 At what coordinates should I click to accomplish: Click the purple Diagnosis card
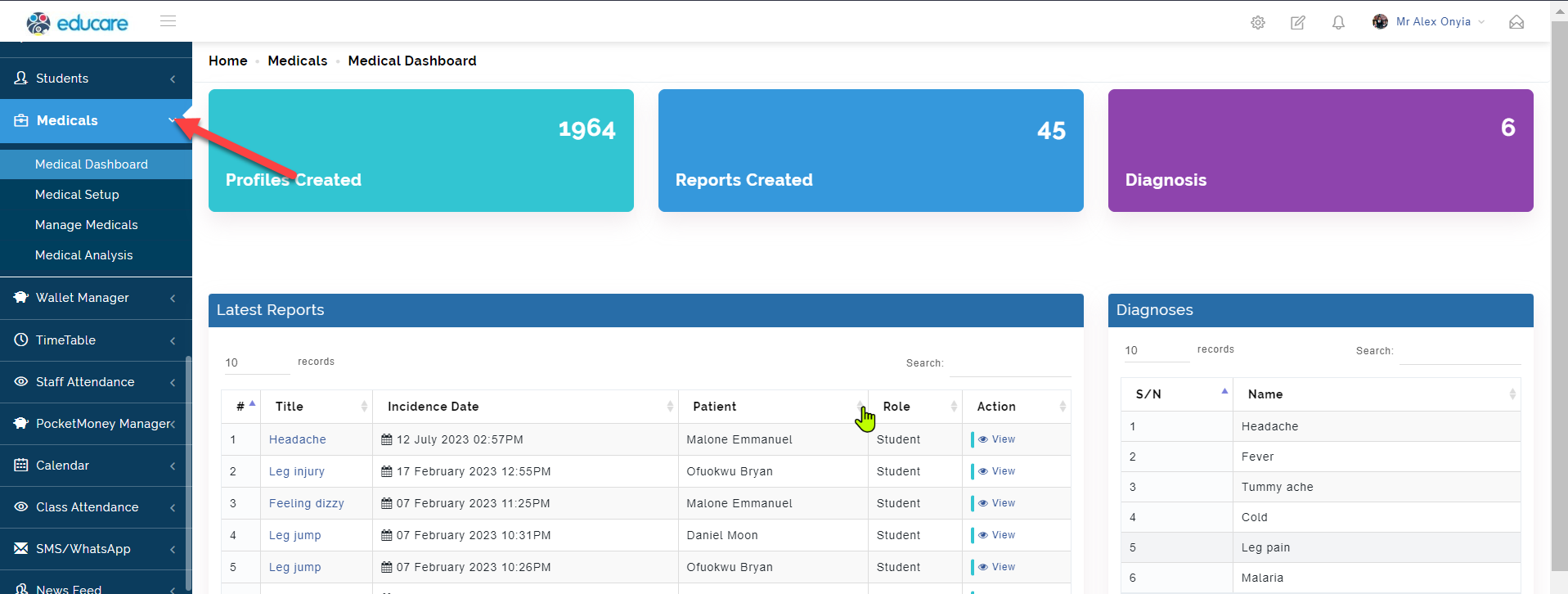pyautogui.click(x=1321, y=151)
